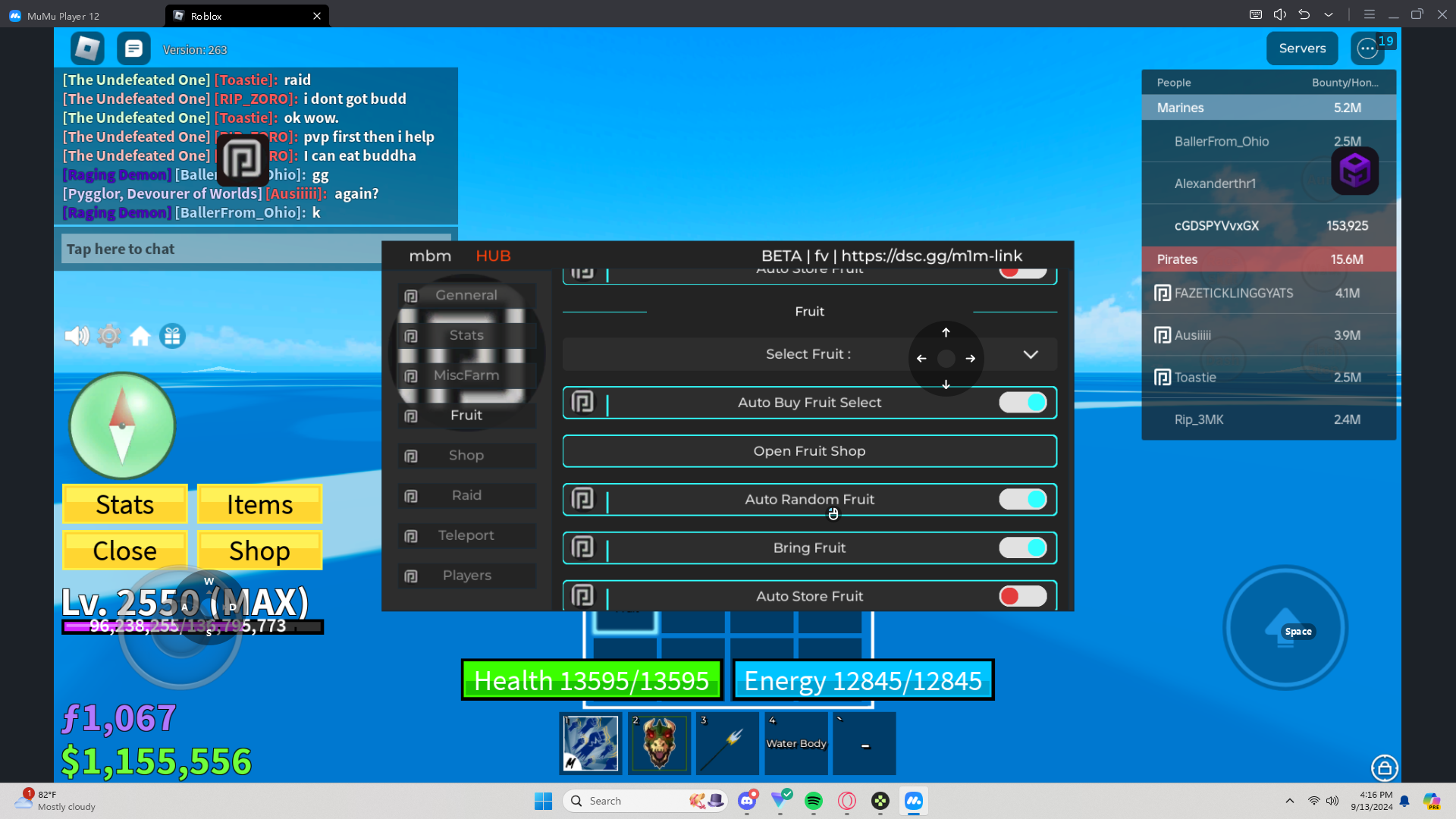Open the weather widget on taskbar
1456x819 pixels.
[55, 801]
